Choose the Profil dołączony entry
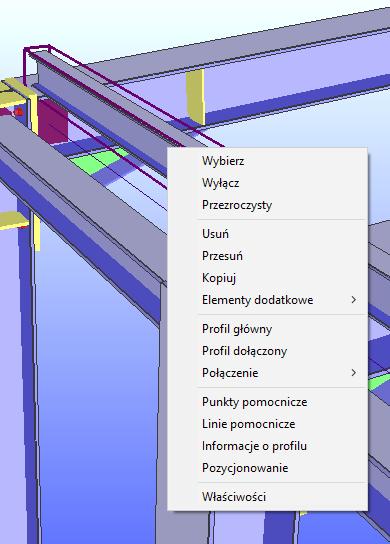This screenshot has height=544, width=390. click(x=267, y=351)
